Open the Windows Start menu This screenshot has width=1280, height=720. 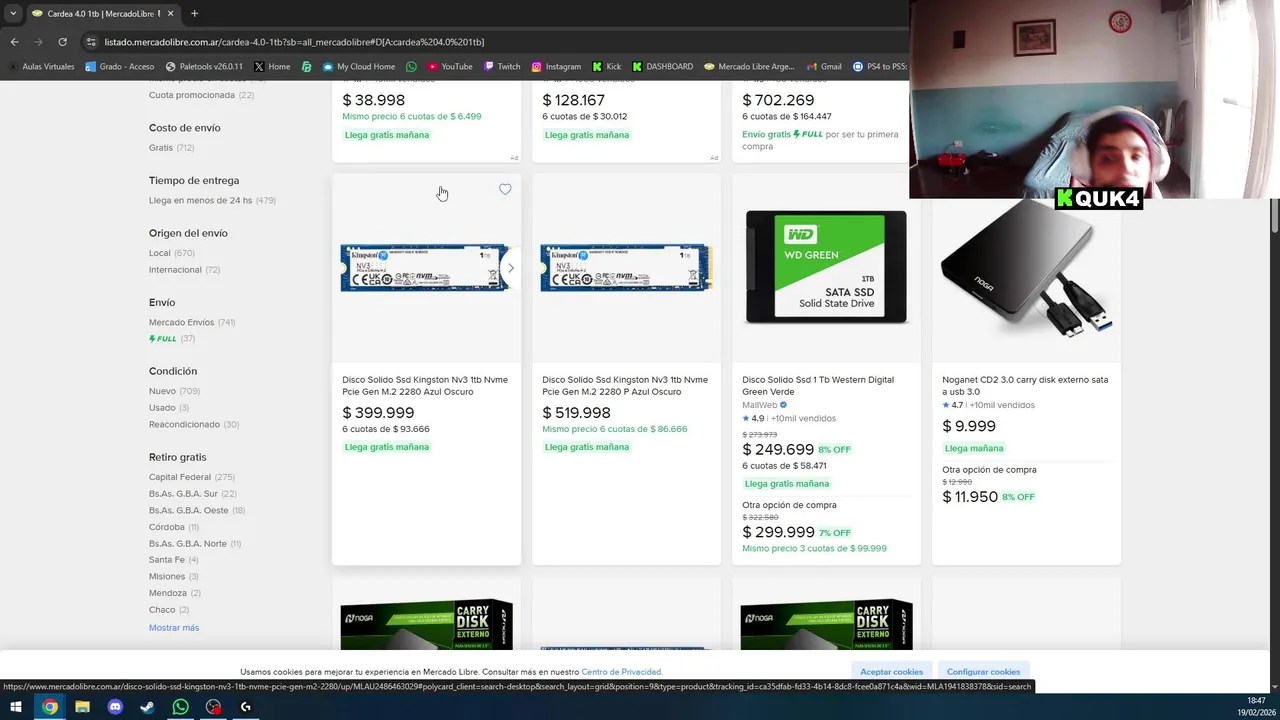pos(16,706)
